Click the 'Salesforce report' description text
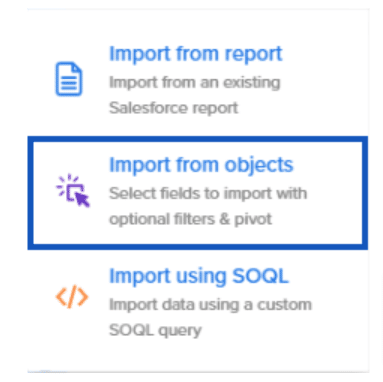The width and height of the screenshot is (383, 382). pyautogui.click(x=174, y=108)
